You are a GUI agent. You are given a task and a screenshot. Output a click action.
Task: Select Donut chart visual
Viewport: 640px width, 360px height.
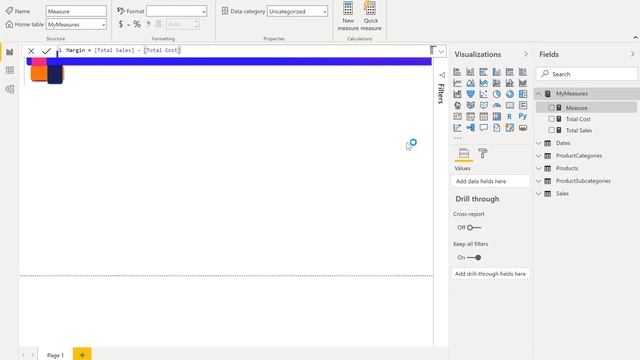(x=509, y=94)
